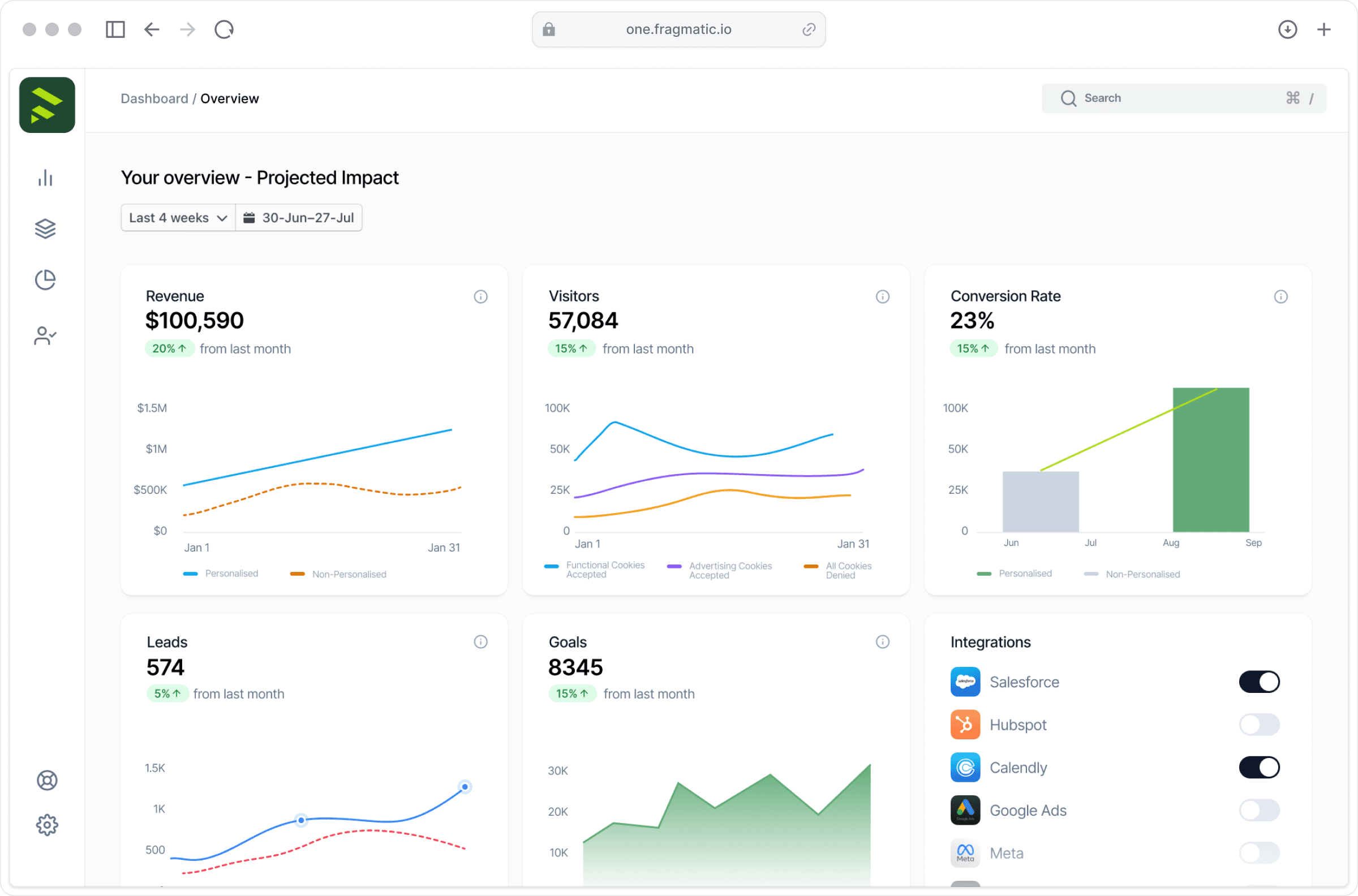The image size is (1358, 896).
Task: Enable the Hubspot integration
Action: click(1260, 724)
